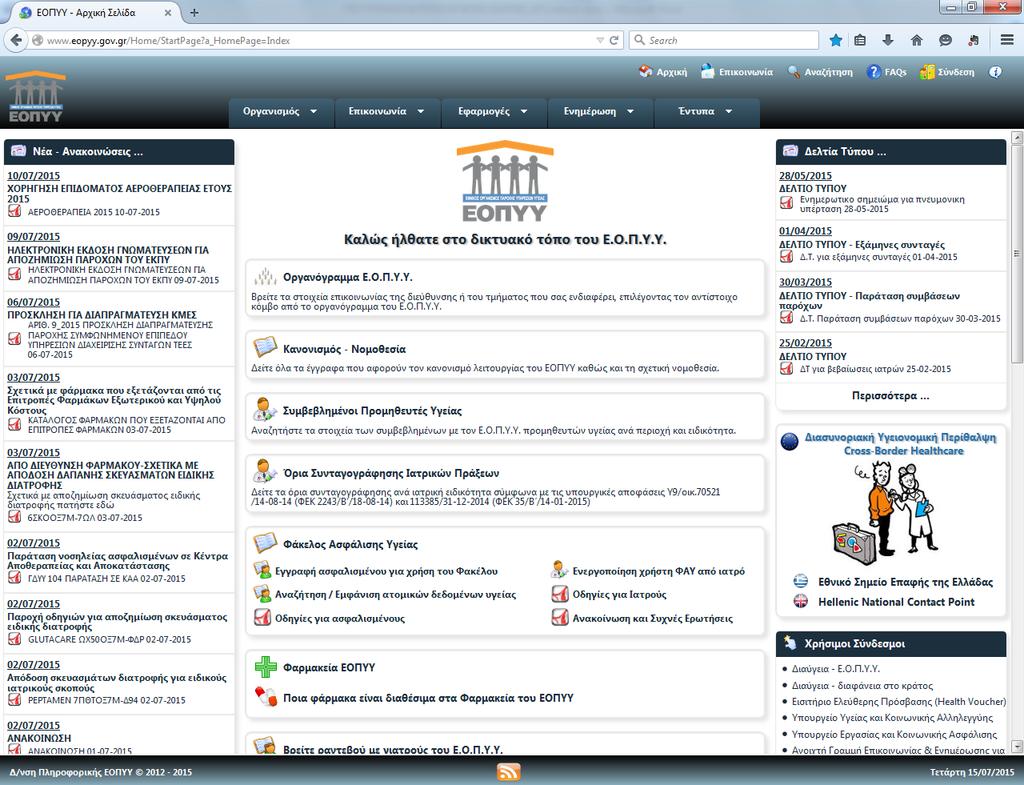Click the Greek flag icon

point(801,581)
